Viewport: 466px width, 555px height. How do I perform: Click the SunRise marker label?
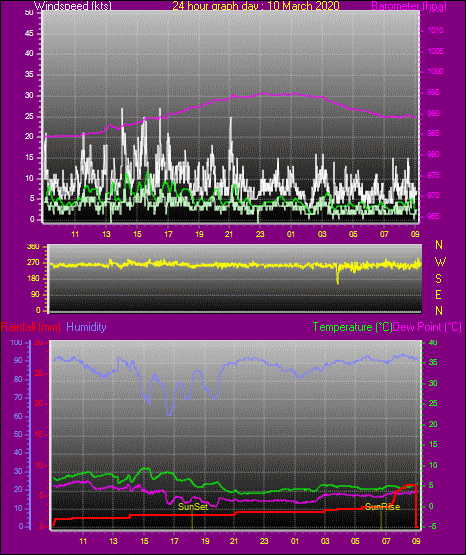382,507
